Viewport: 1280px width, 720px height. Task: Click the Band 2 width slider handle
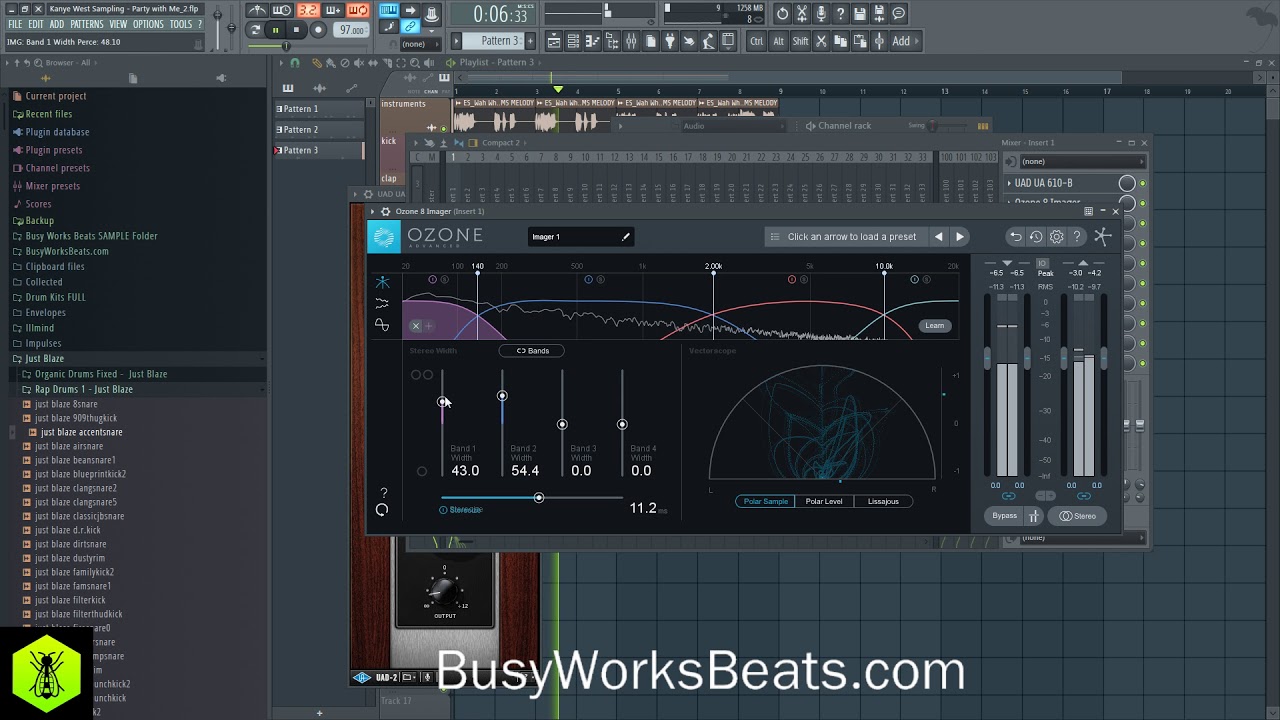[x=502, y=396]
